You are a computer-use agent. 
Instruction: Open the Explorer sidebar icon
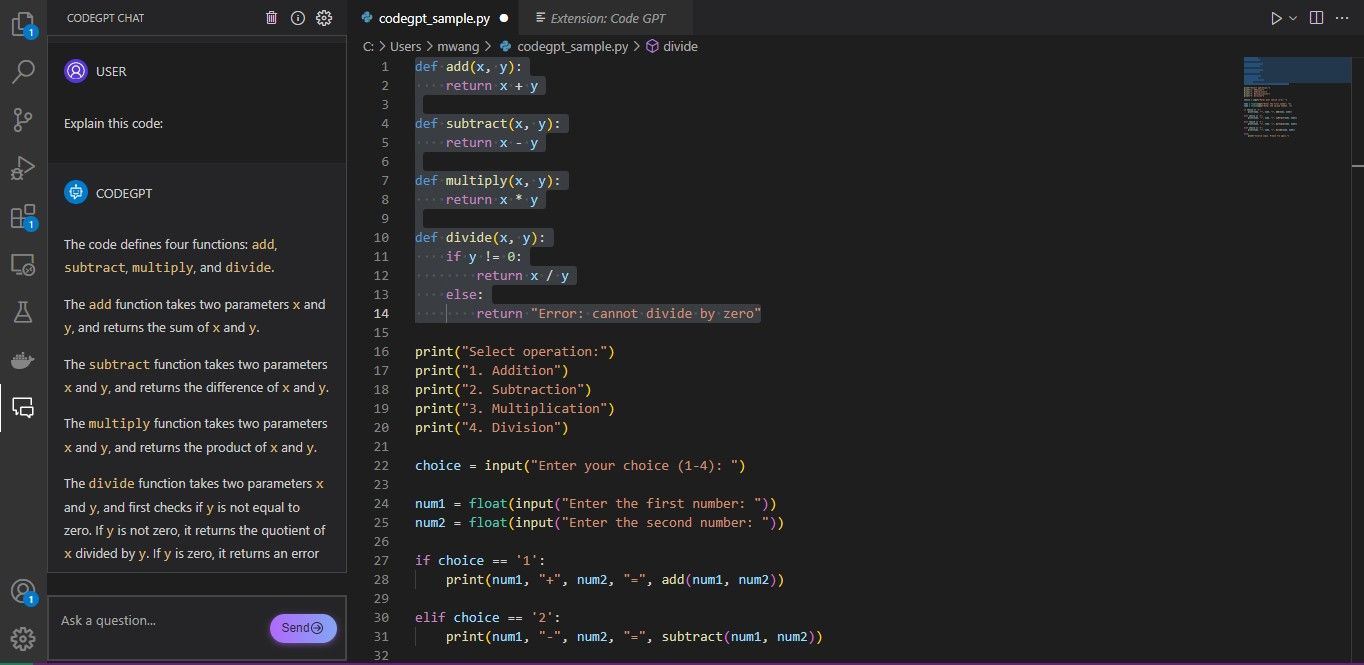point(24,24)
